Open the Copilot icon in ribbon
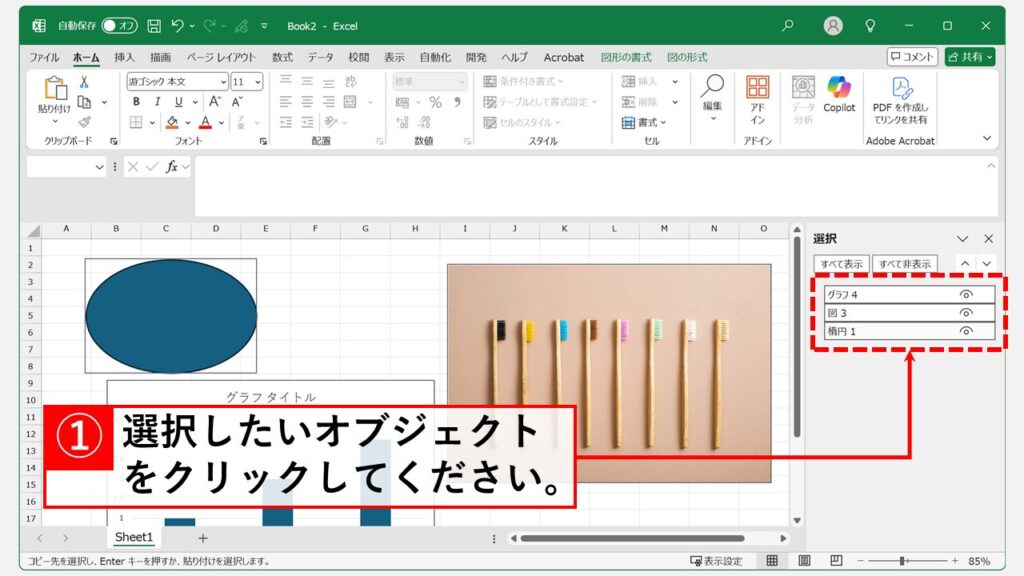1024x576 pixels. [839, 94]
